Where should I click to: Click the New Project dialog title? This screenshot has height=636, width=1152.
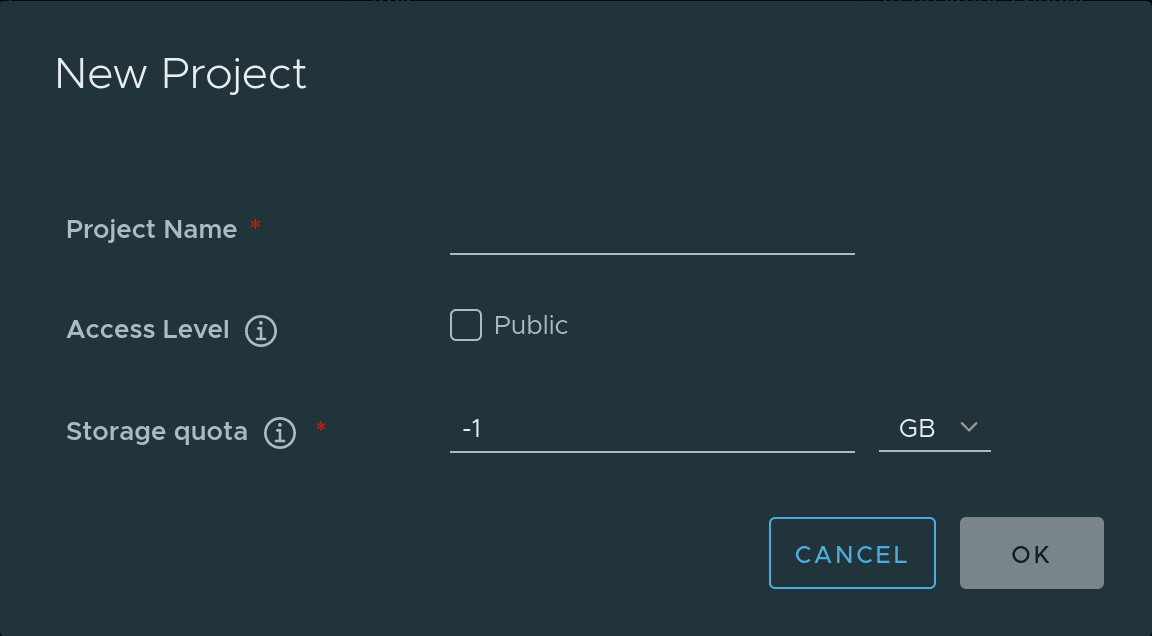click(180, 73)
